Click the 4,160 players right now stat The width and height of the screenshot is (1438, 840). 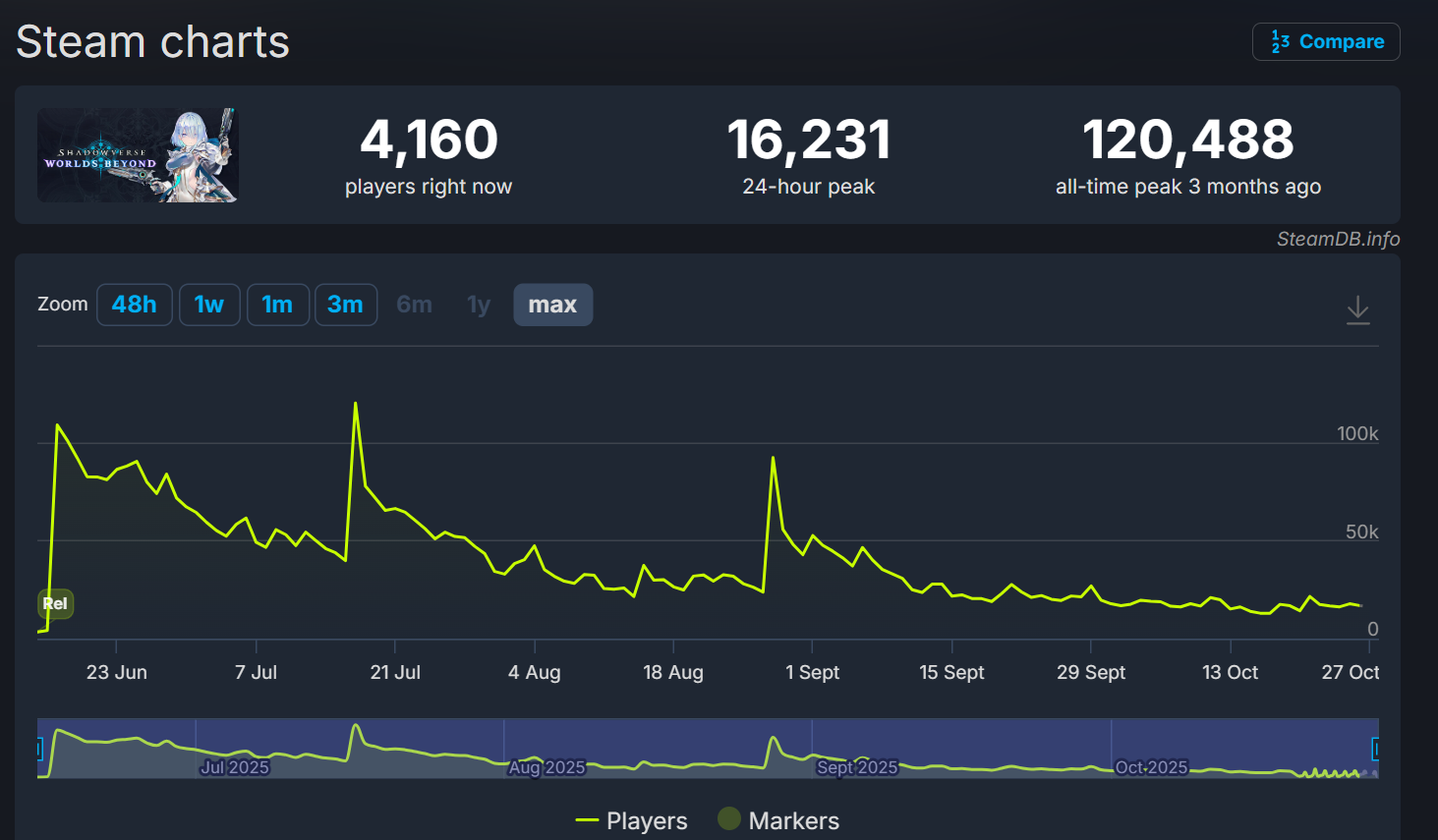pyautogui.click(x=429, y=155)
